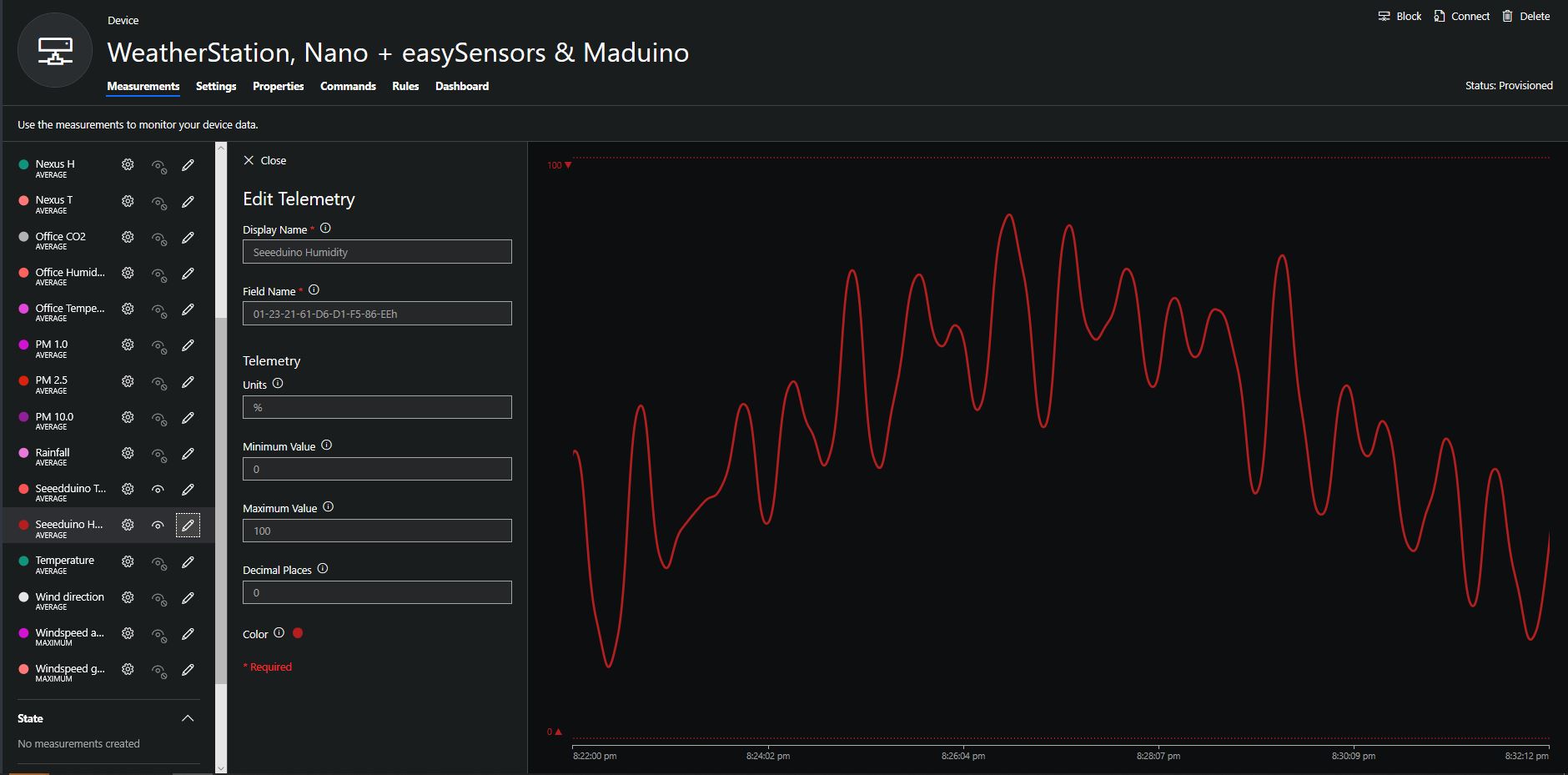The image size is (1568, 775).
Task: Close the Edit Telemetry panel
Action: [x=264, y=160]
